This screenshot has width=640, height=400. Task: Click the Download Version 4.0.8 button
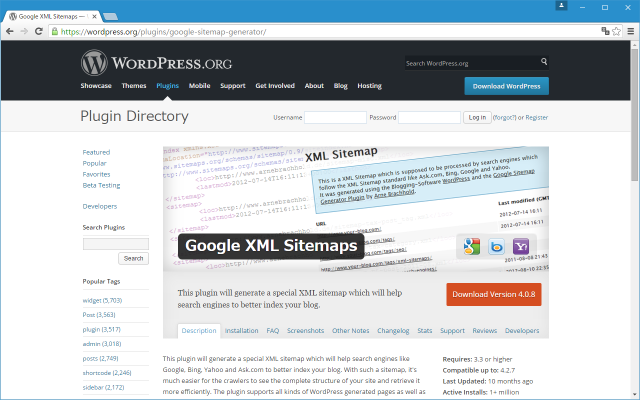point(494,294)
